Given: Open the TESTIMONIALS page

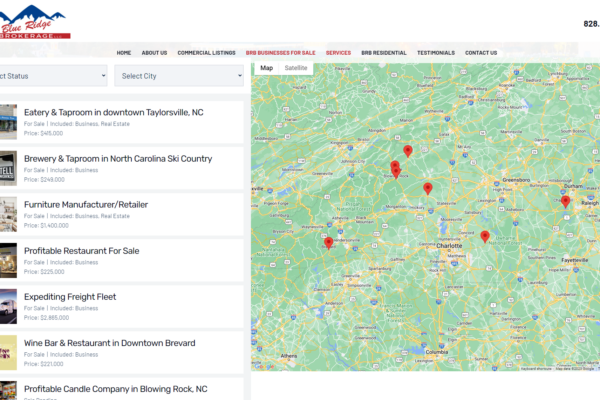Looking at the screenshot, I should coord(436,53).
